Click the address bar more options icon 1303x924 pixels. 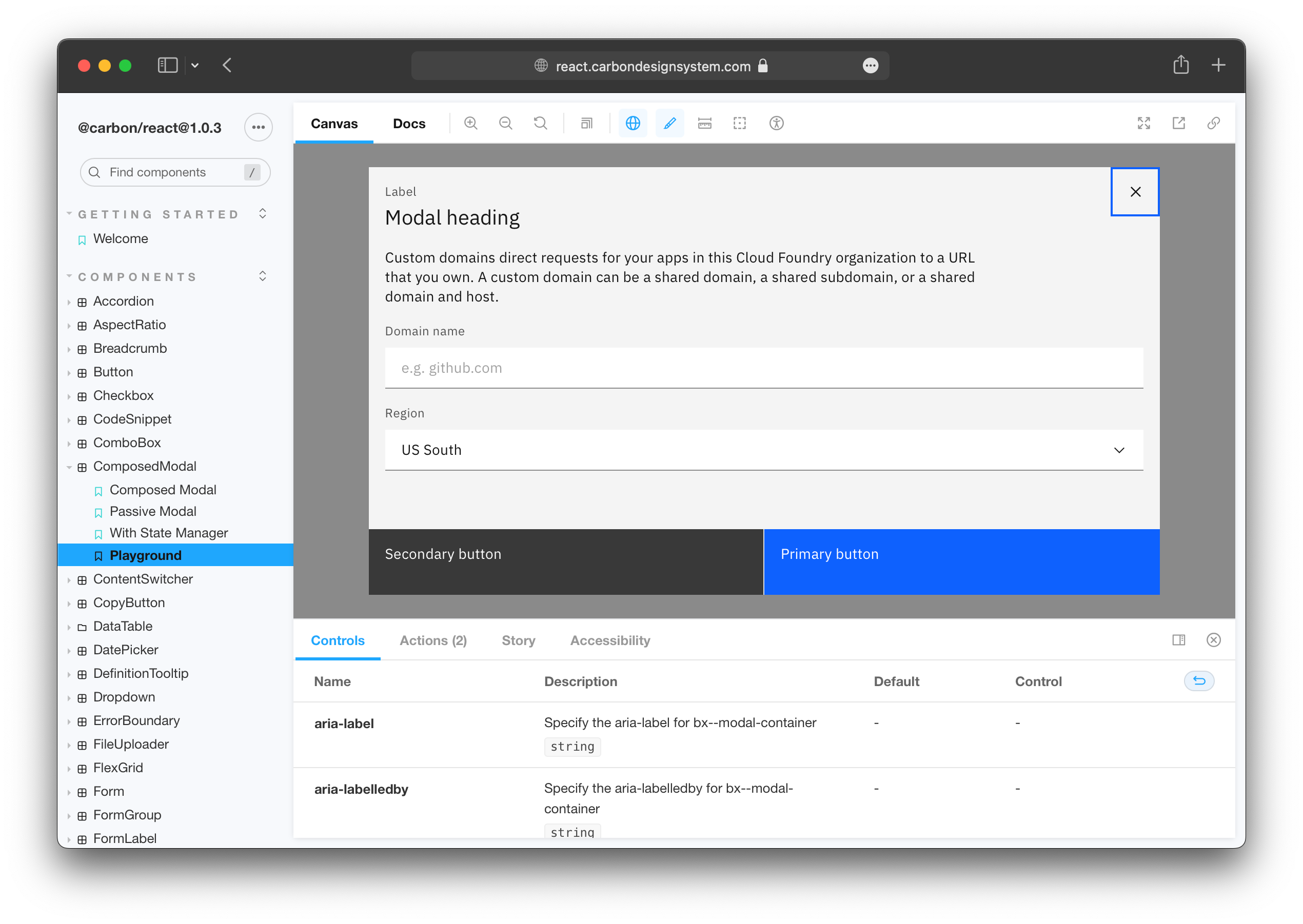(870, 66)
